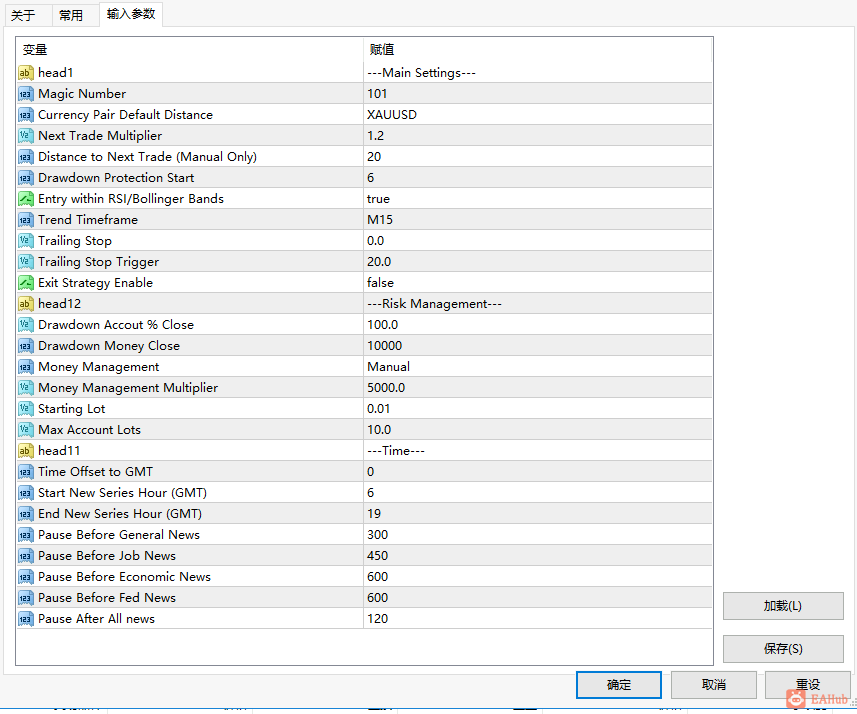Viewport: 857px width, 714px height.
Task: Click the 赋值 column header
Action: 538,50
